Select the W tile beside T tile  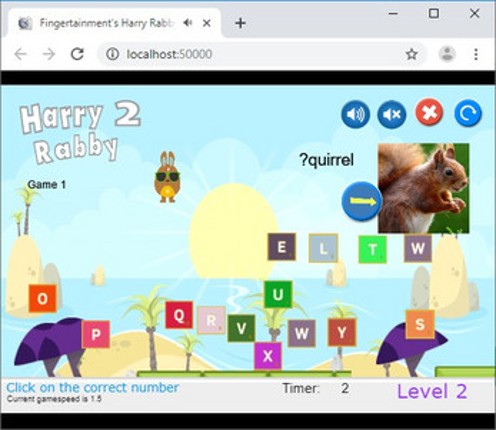tap(418, 248)
